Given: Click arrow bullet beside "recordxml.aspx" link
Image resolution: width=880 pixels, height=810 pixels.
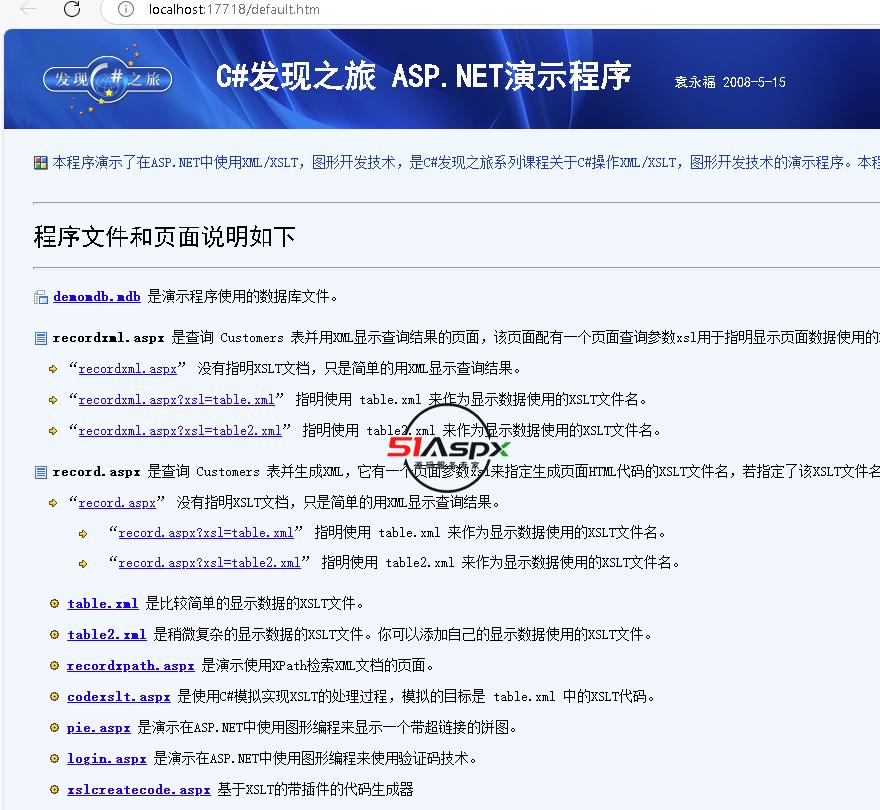Looking at the screenshot, I should click(53, 369).
